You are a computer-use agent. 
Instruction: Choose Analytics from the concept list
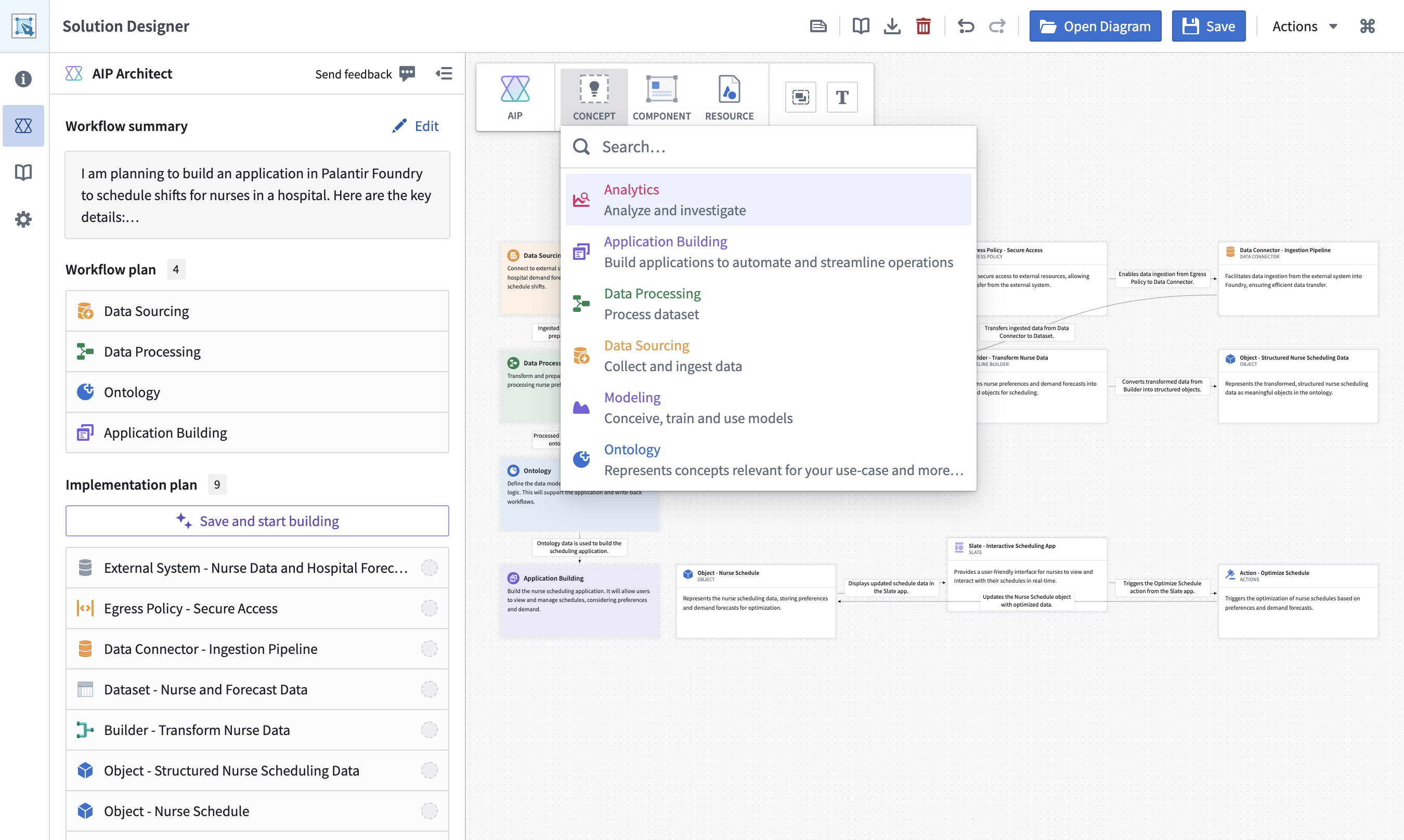coord(768,200)
